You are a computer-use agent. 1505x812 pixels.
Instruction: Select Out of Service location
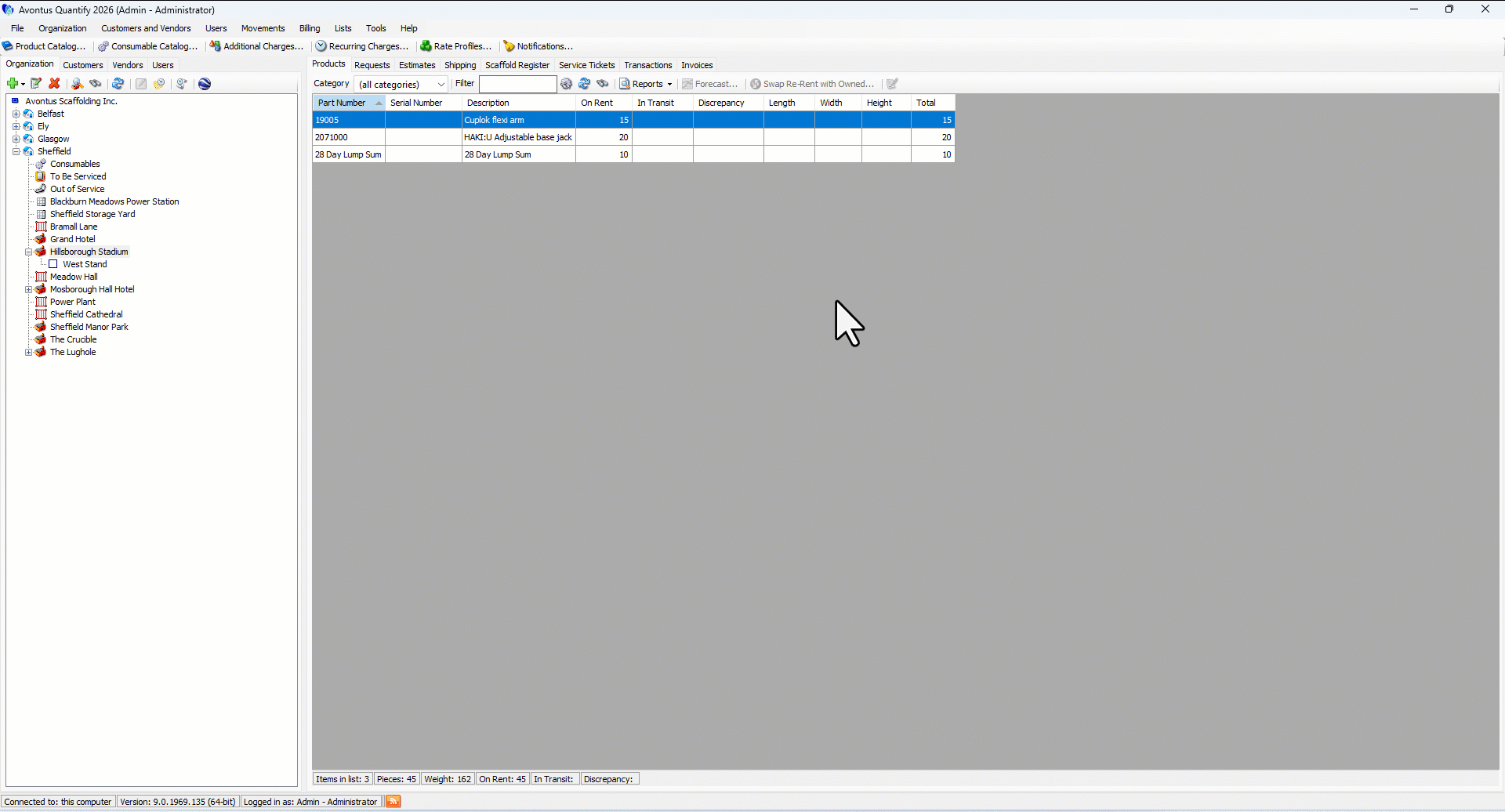[x=78, y=189]
